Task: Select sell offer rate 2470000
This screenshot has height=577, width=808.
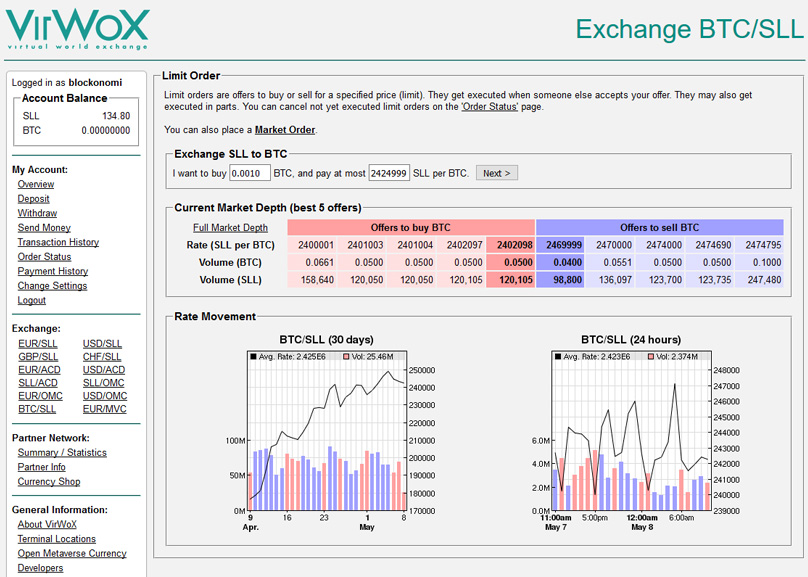Action: 610,245
